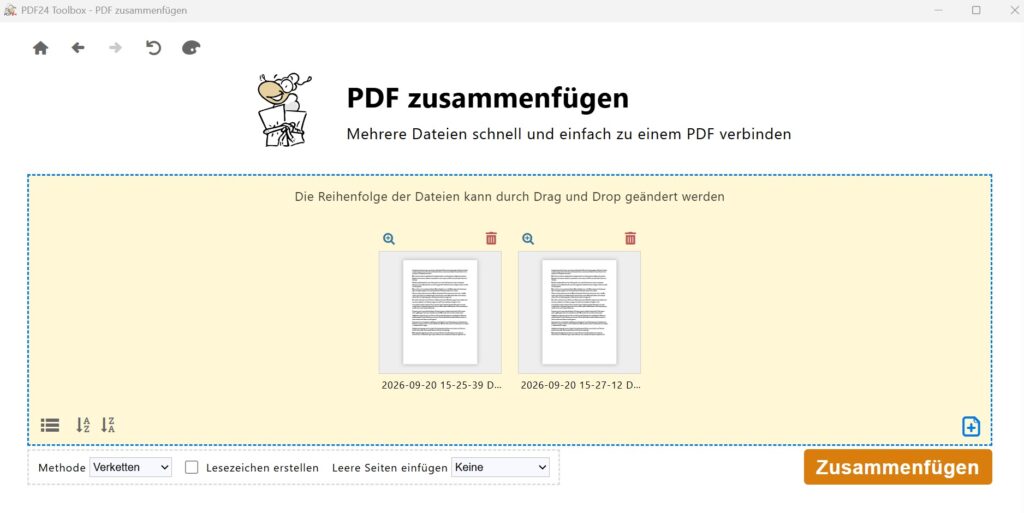Viewport: 1024px width, 513px height.
Task: Reset the tool with the undo arrow icon
Action: coord(153,48)
